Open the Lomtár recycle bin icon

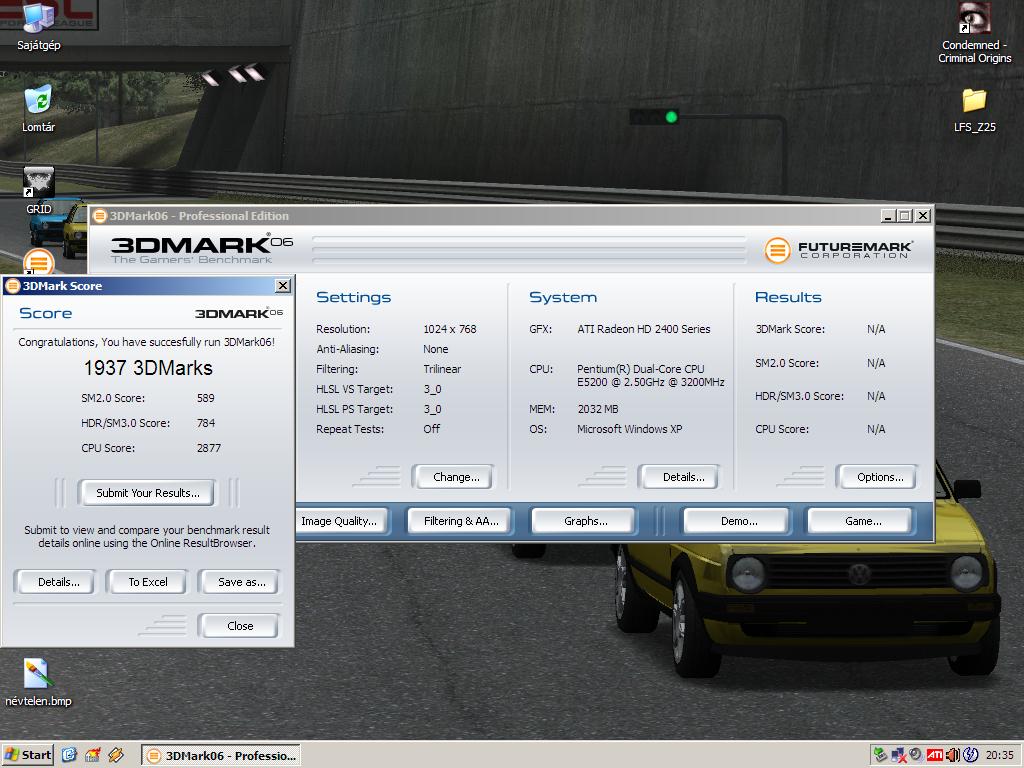tap(39, 108)
